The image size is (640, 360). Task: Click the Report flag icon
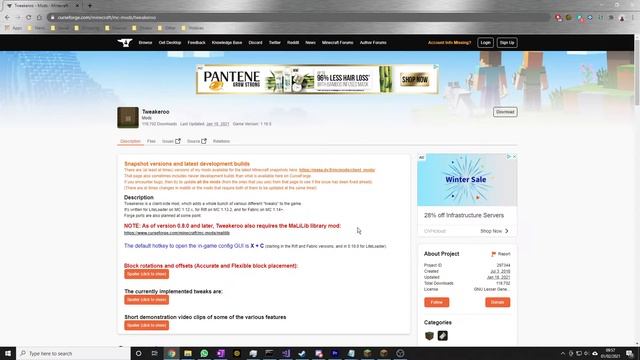[493, 254]
